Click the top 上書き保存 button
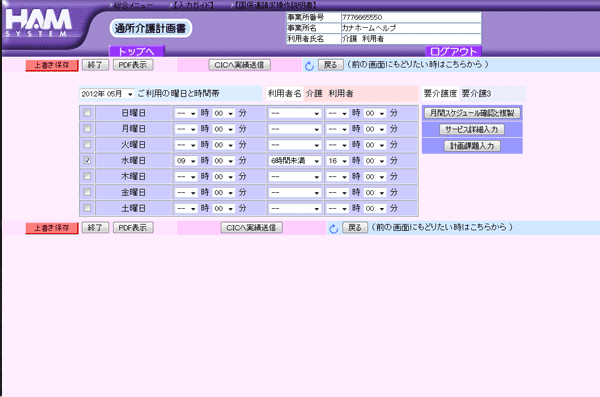600x397 pixels. 52,65
